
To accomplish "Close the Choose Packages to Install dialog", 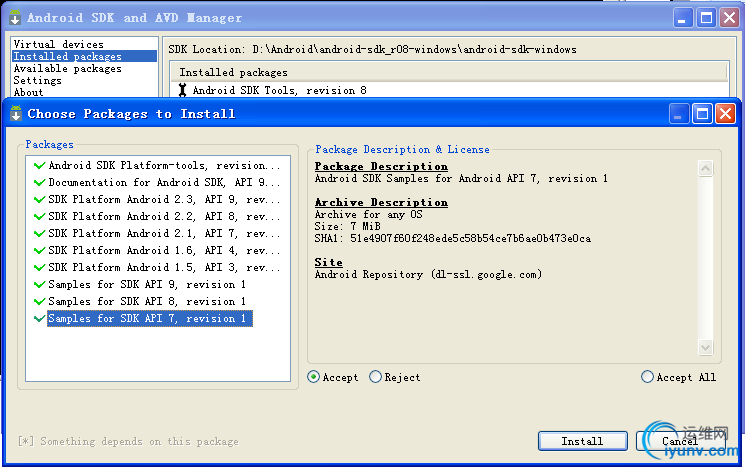I will click(725, 114).
